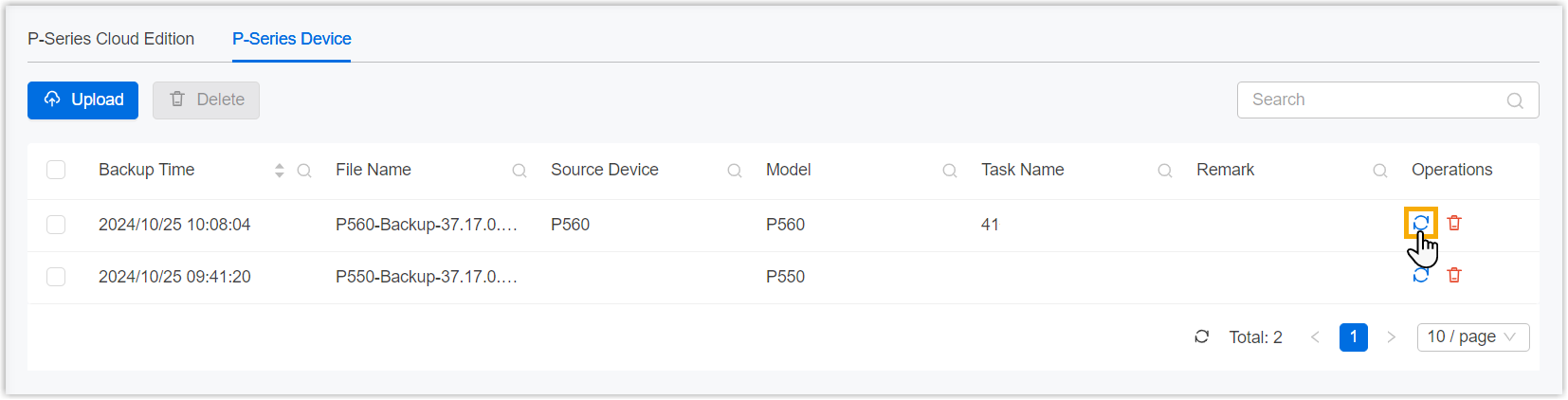Click delete trash icon for P550 backup

pyautogui.click(x=1454, y=275)
